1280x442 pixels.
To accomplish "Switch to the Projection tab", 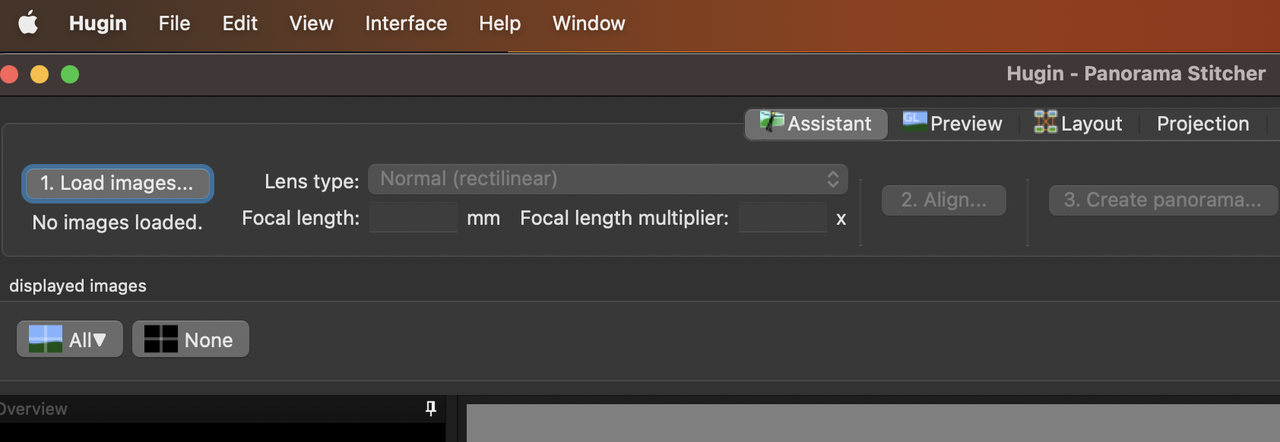I will click(1203, 124).
